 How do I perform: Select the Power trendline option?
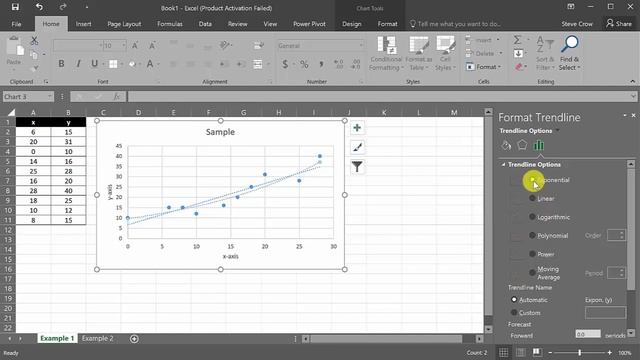(x=532, y=254)
